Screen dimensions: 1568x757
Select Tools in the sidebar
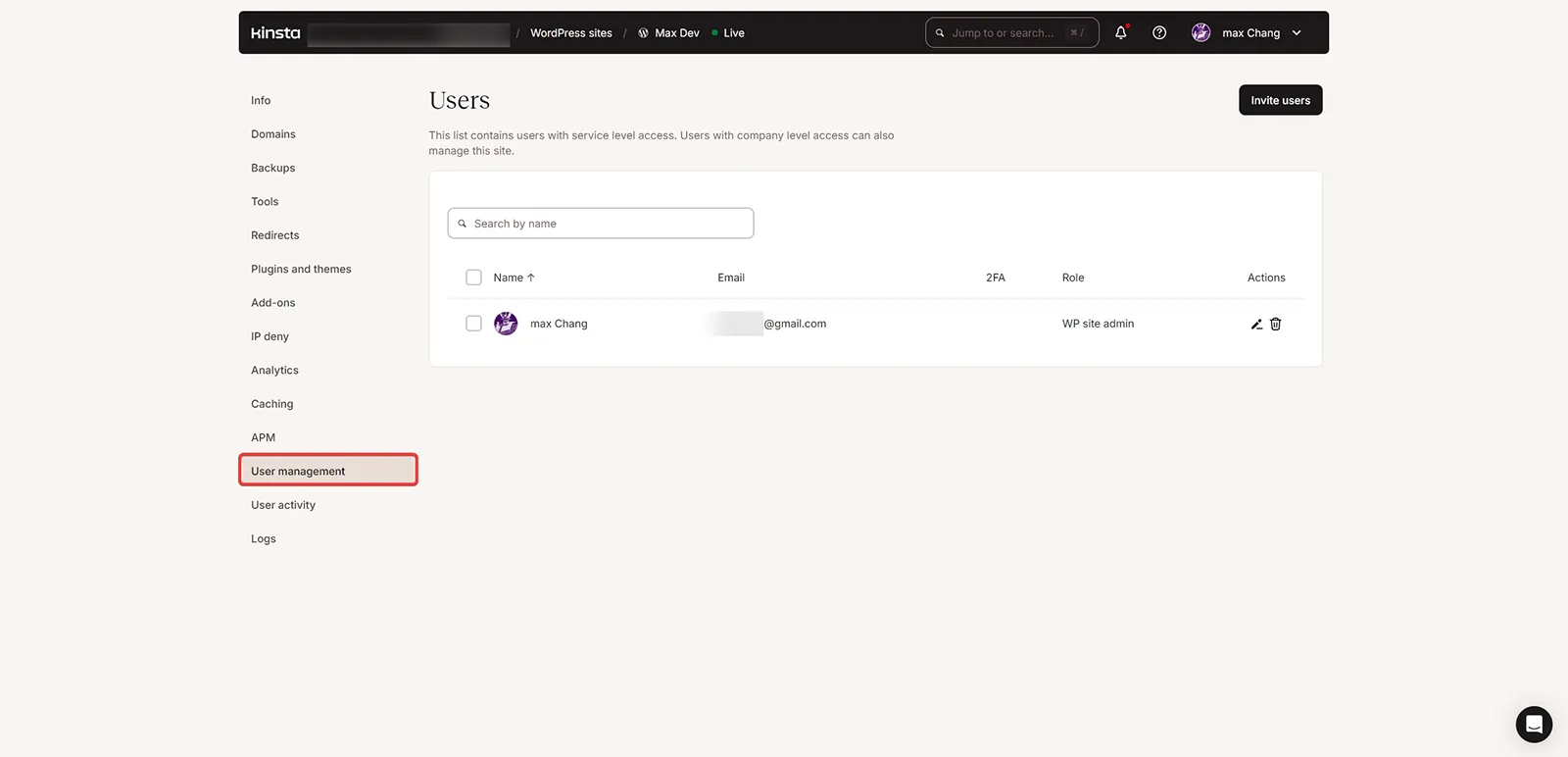[x=265, y=202]
